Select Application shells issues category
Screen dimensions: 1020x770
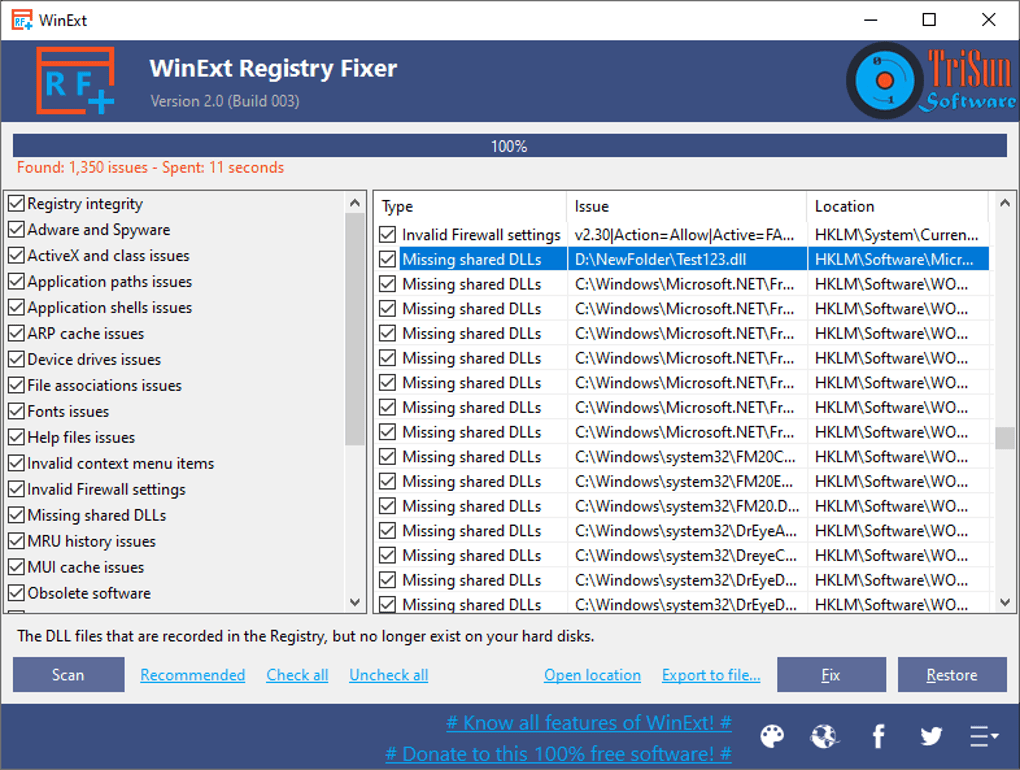pos(109,308)
